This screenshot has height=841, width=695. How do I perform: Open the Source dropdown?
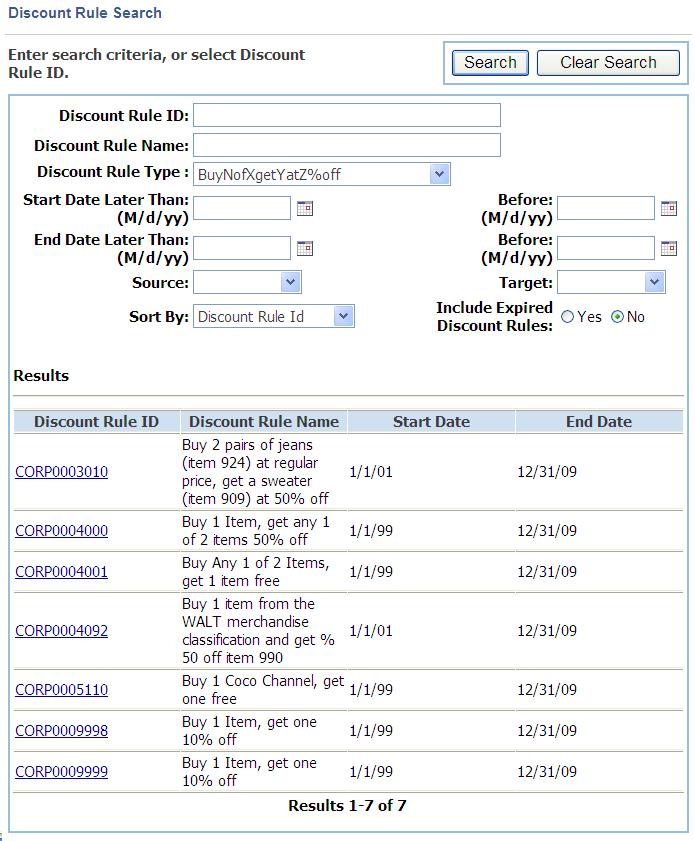point(247,282)
